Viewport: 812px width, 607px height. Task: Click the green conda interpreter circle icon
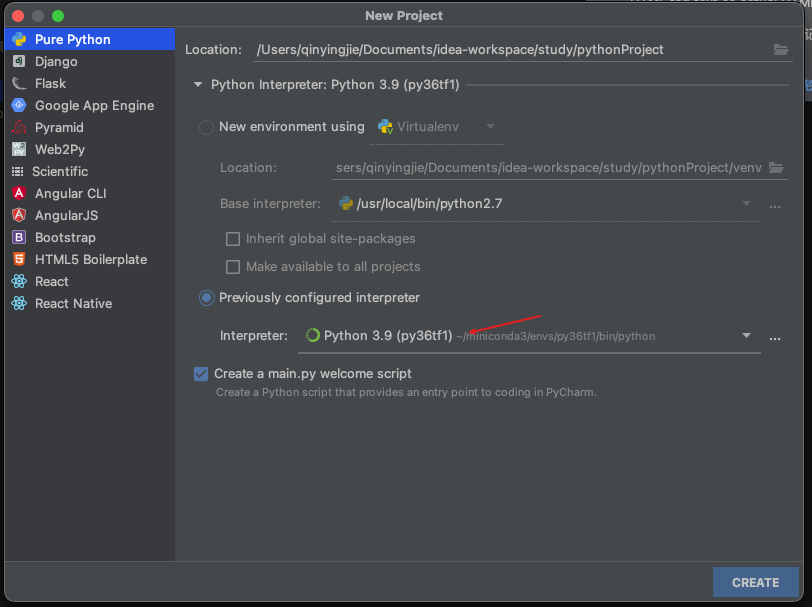coord(312,336)
